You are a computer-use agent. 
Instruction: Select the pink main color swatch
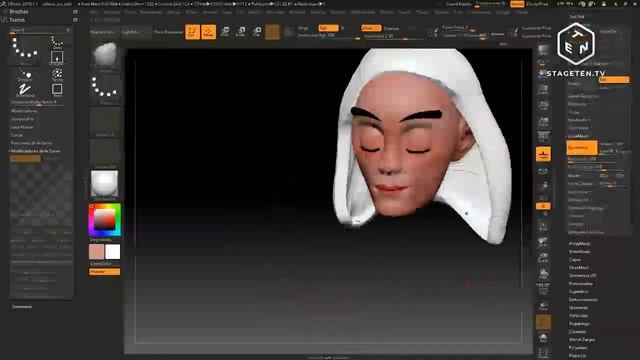click(x=96, y=252)
